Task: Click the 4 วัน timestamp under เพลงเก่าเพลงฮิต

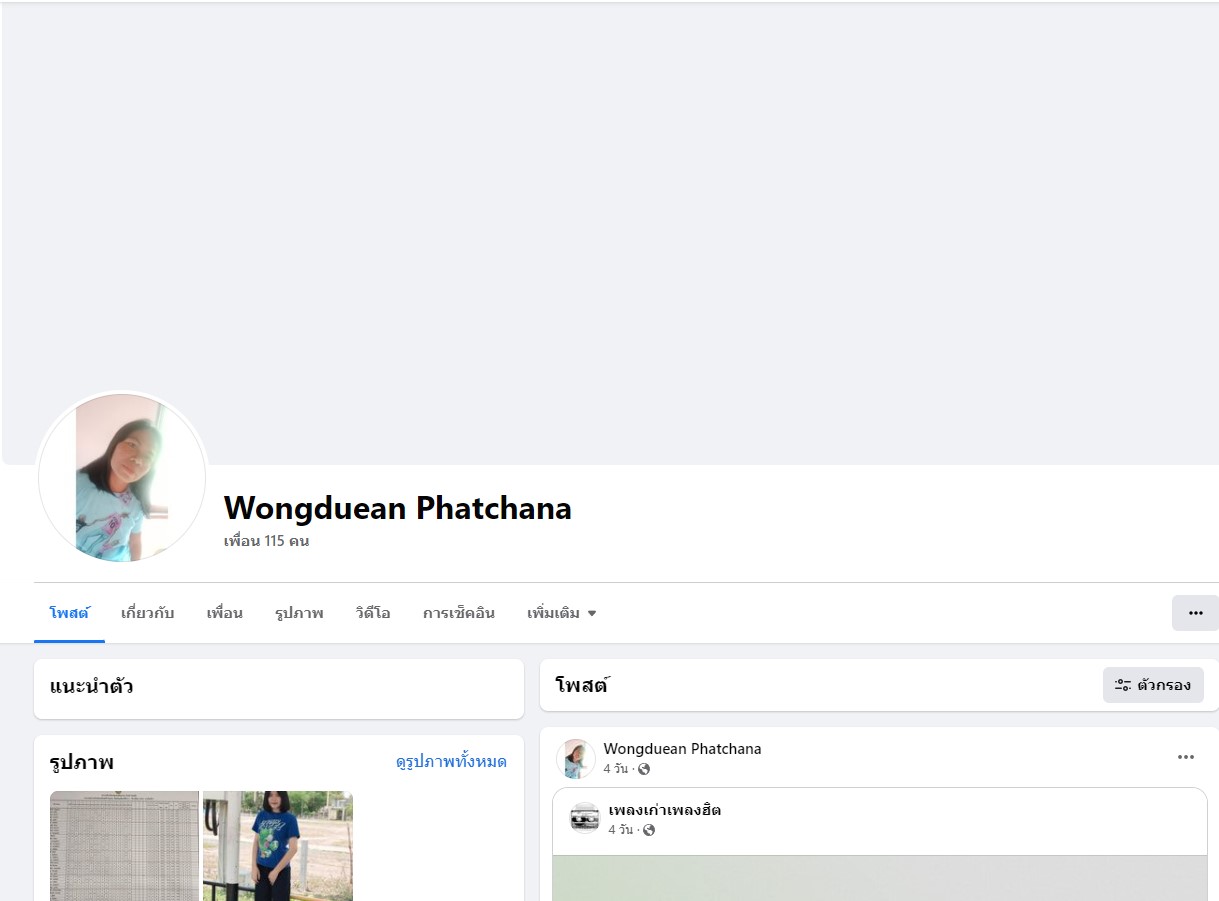Action: tap(620, 830)
